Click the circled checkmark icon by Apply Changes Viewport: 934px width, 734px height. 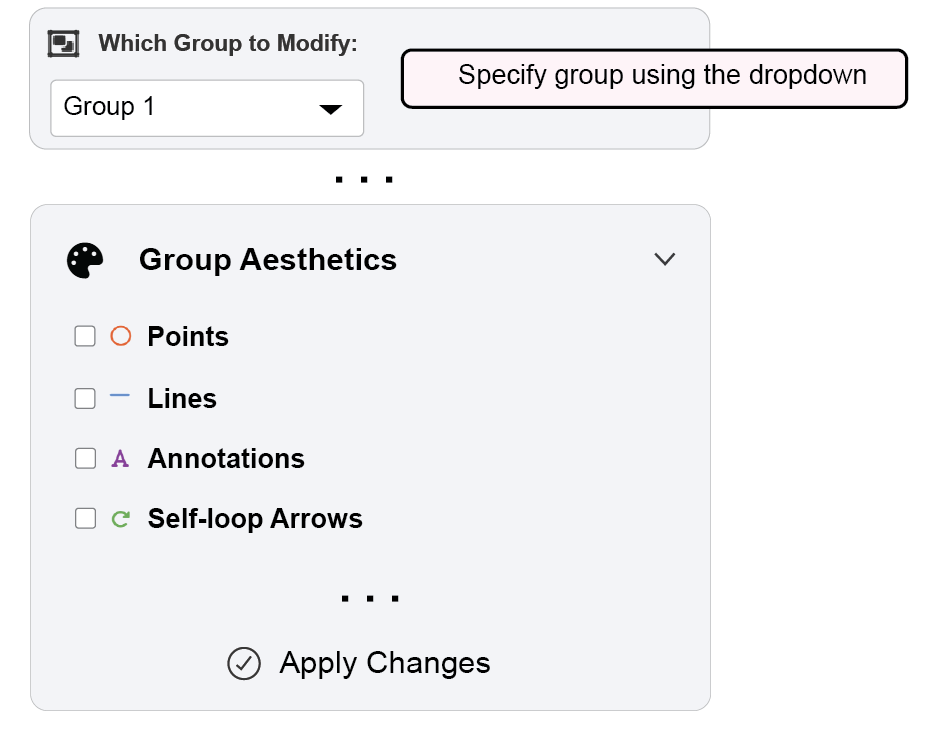click(244, 663)
